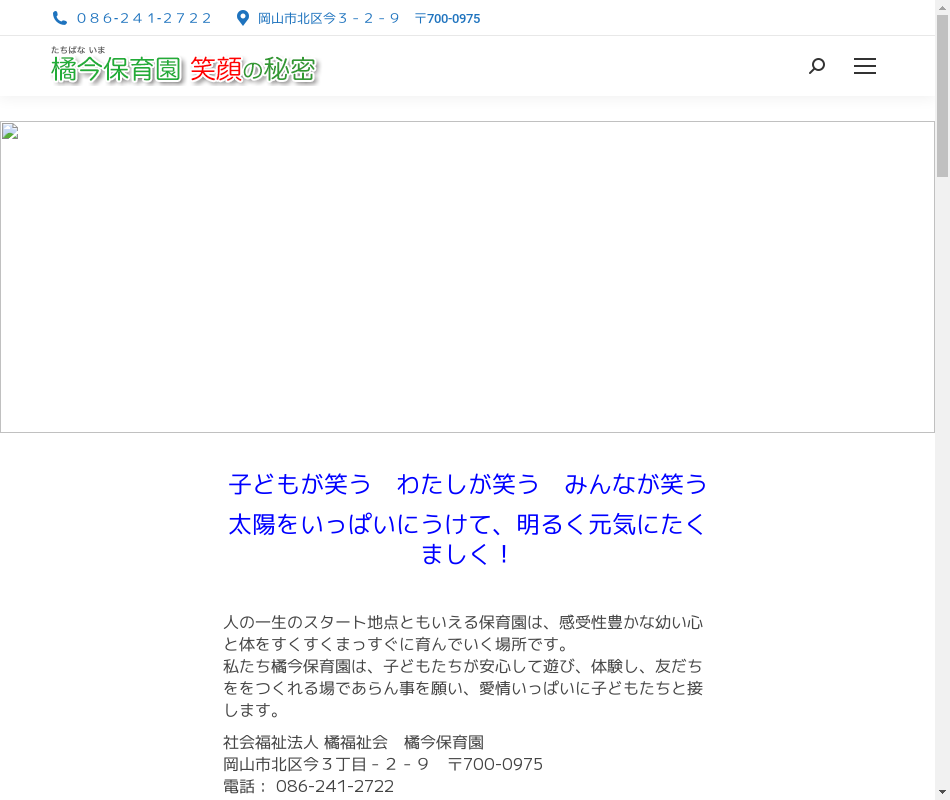Open the search magnifier icon
This screenshot has width=950, height=800.
tap(817, 66)
